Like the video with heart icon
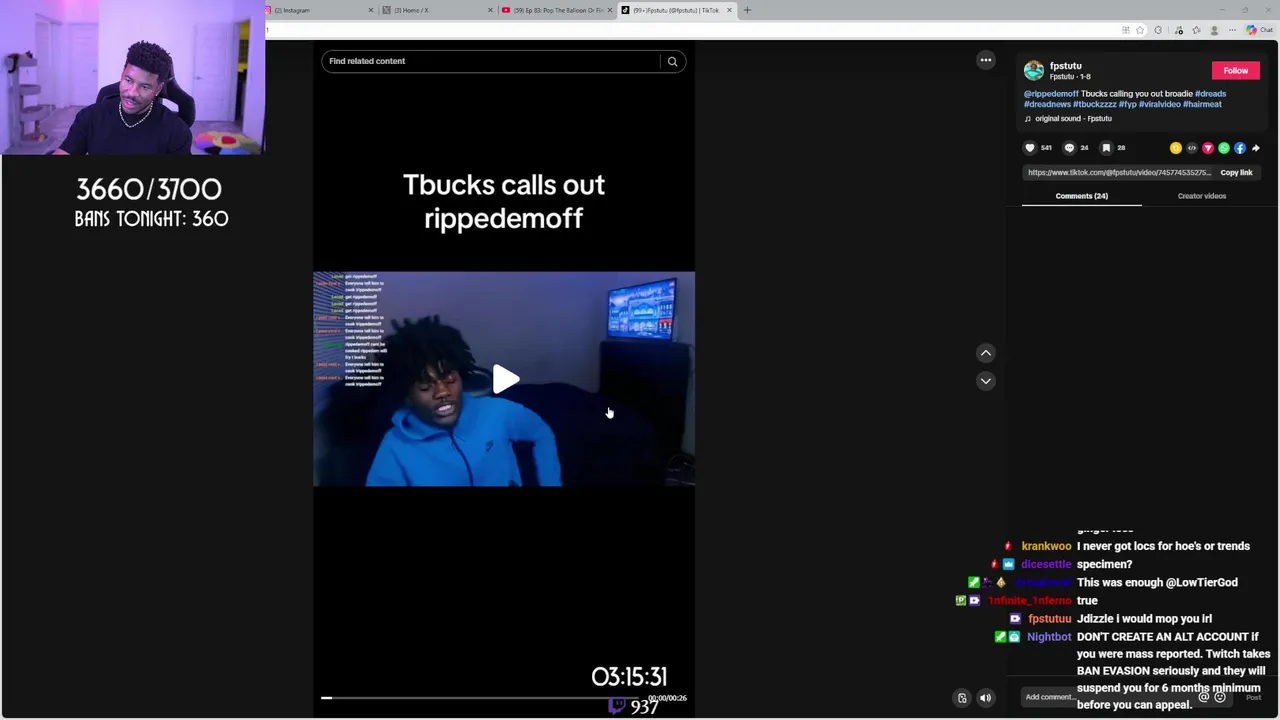The image size is (1280, 720). (x=1030, y=148)
